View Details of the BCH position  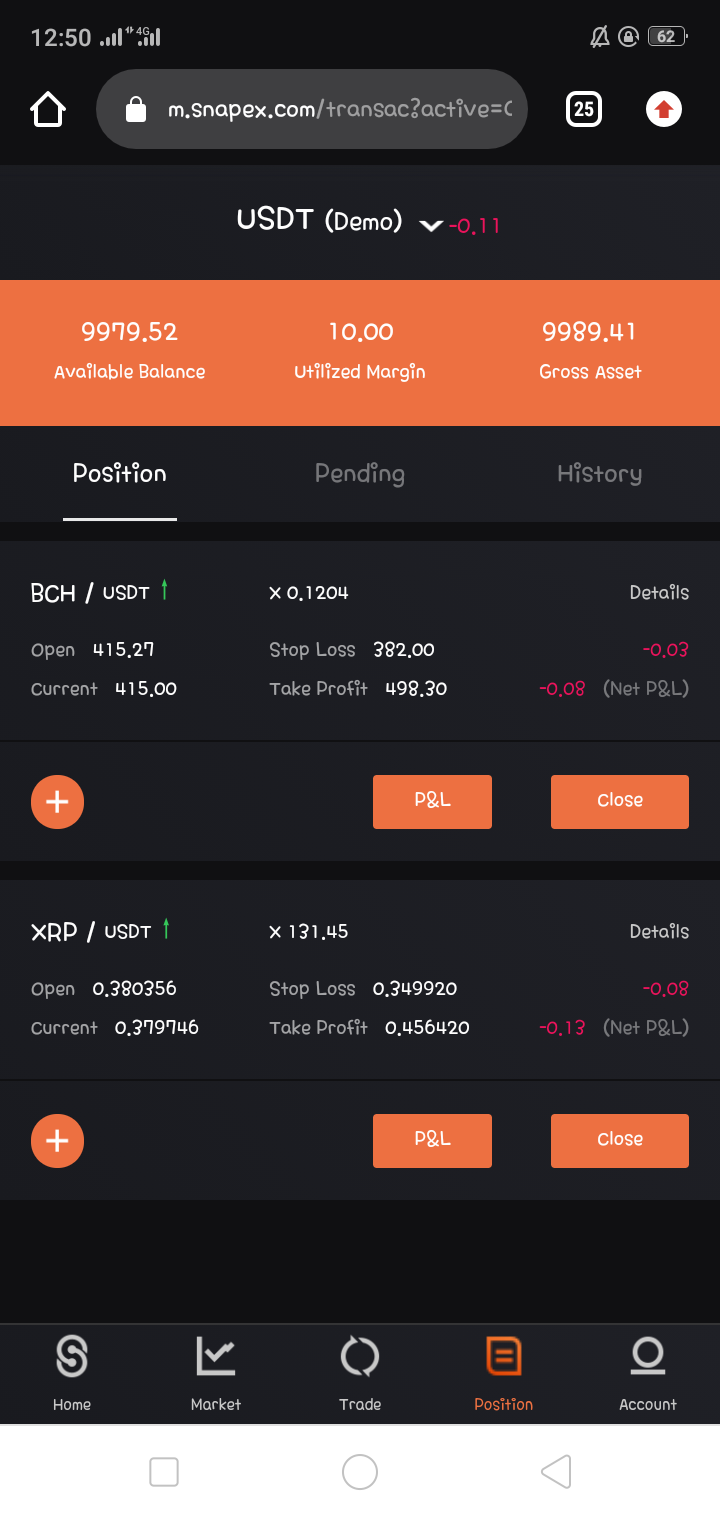tap(659, 593)
